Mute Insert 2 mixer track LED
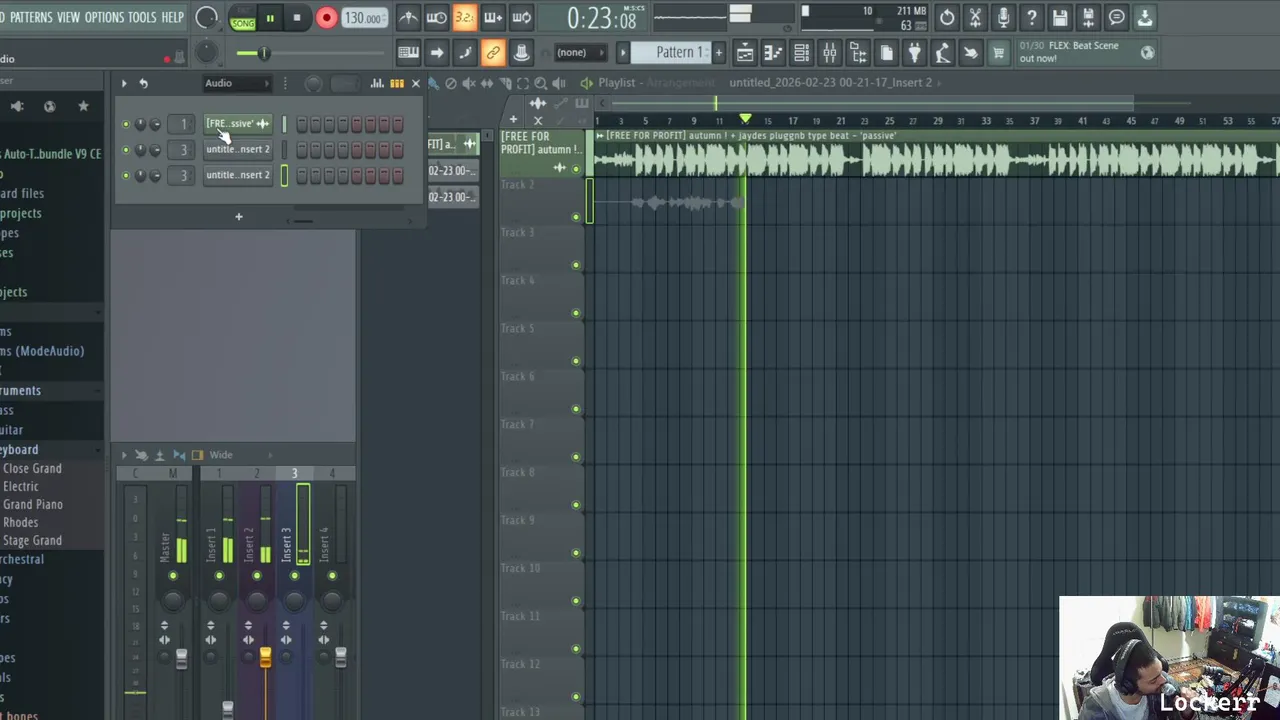 (x=257, y=576)
